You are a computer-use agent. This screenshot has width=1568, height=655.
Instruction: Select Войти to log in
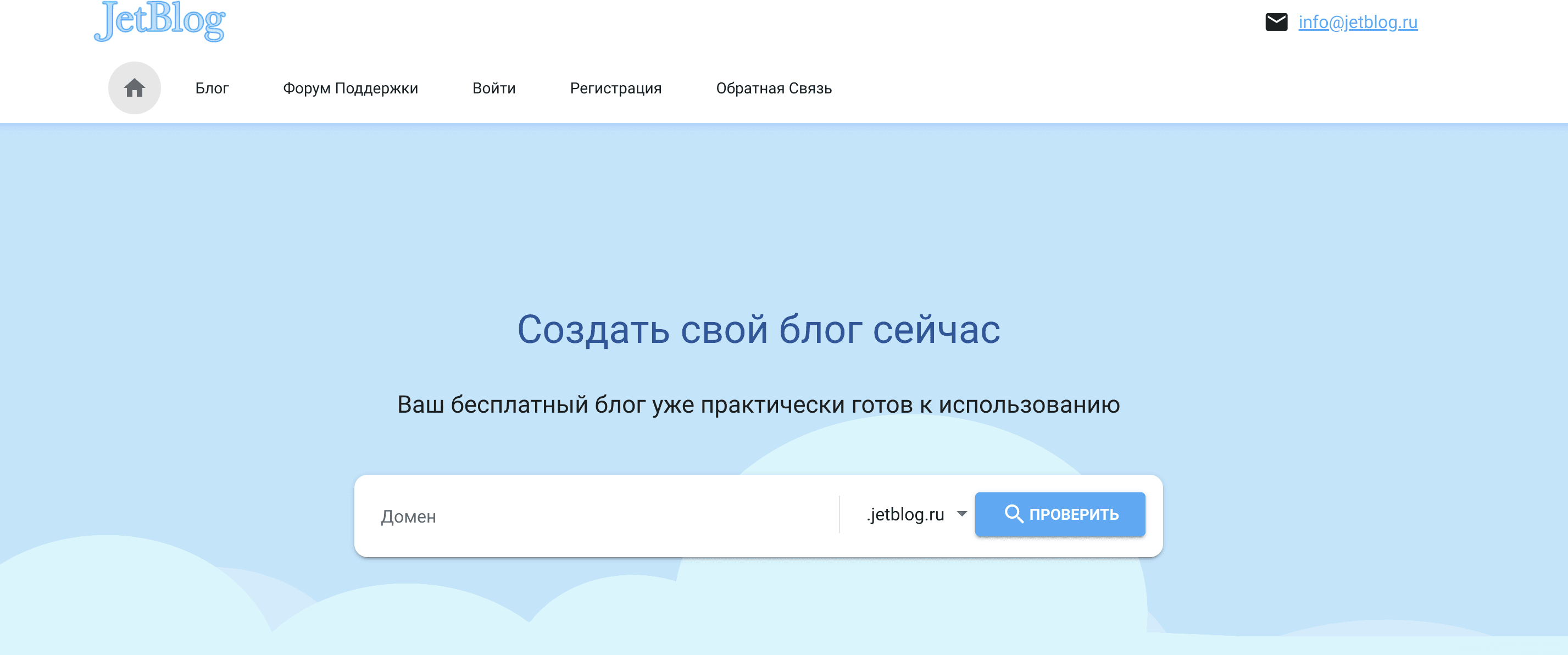pyautogui.click(x=494, y=88)
